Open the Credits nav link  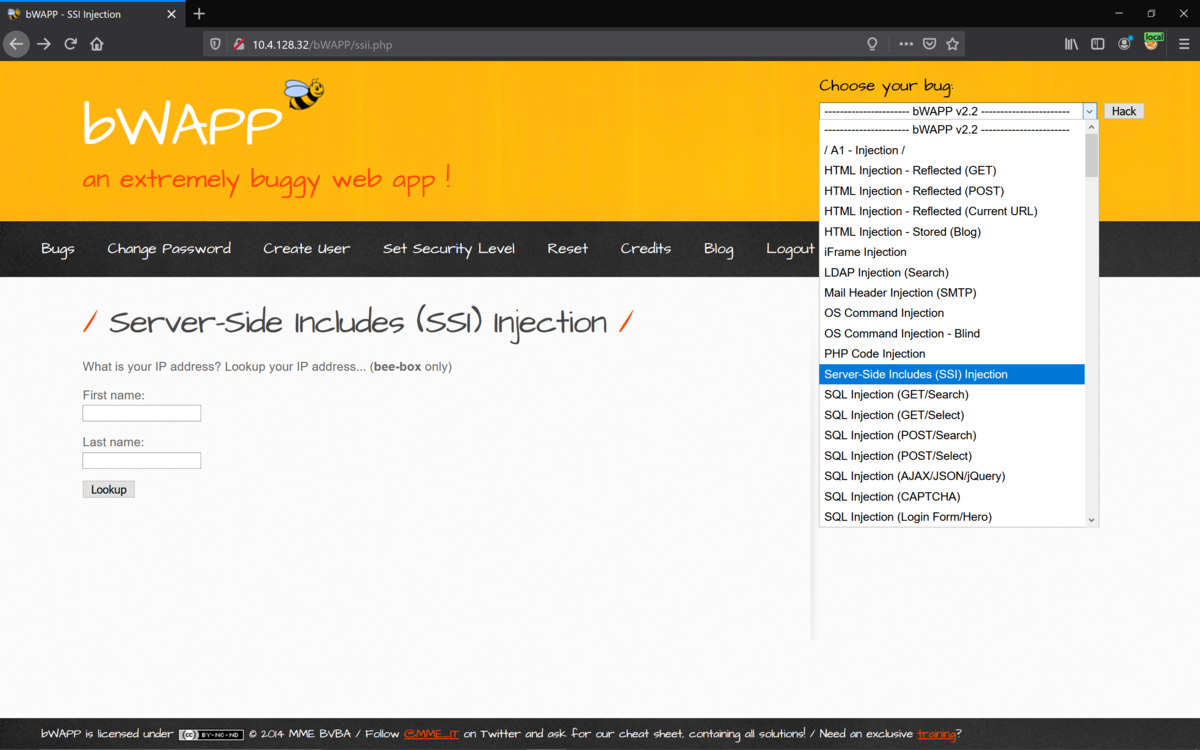coord(645,249)
